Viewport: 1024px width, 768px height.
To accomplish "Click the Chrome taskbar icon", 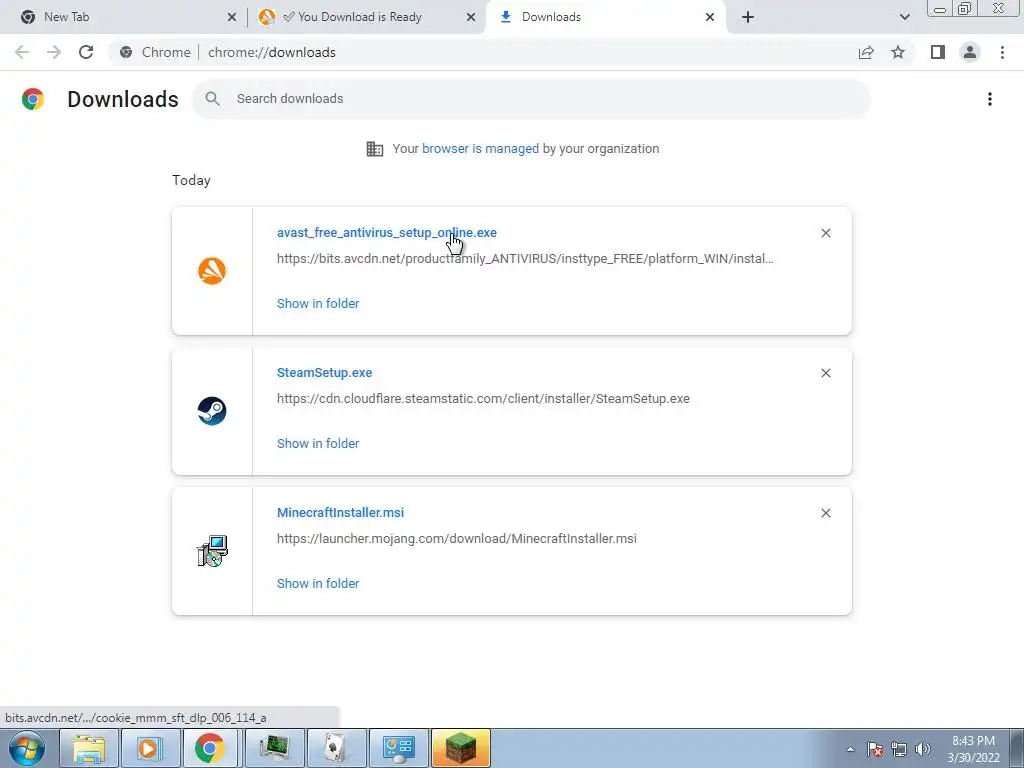I will pos(210,748).
